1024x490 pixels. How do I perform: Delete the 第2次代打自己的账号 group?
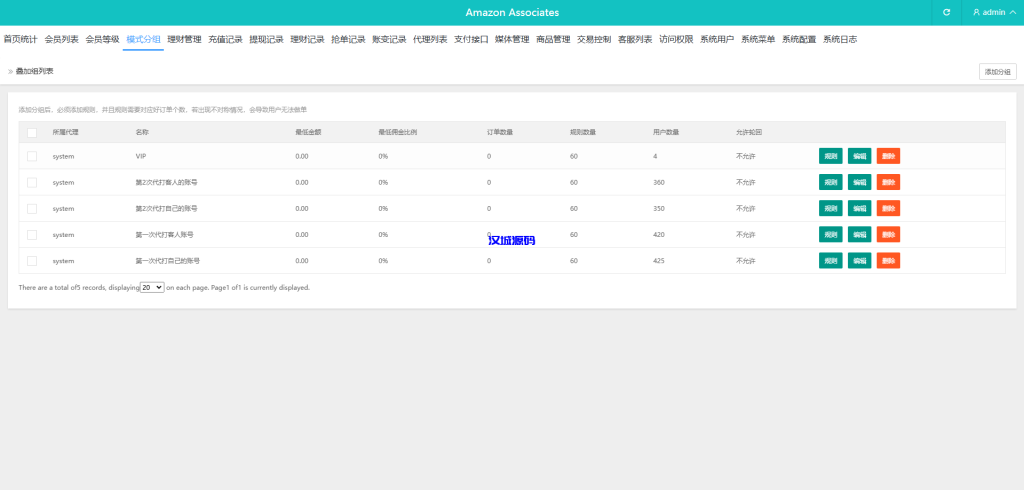tap(888, 208)
